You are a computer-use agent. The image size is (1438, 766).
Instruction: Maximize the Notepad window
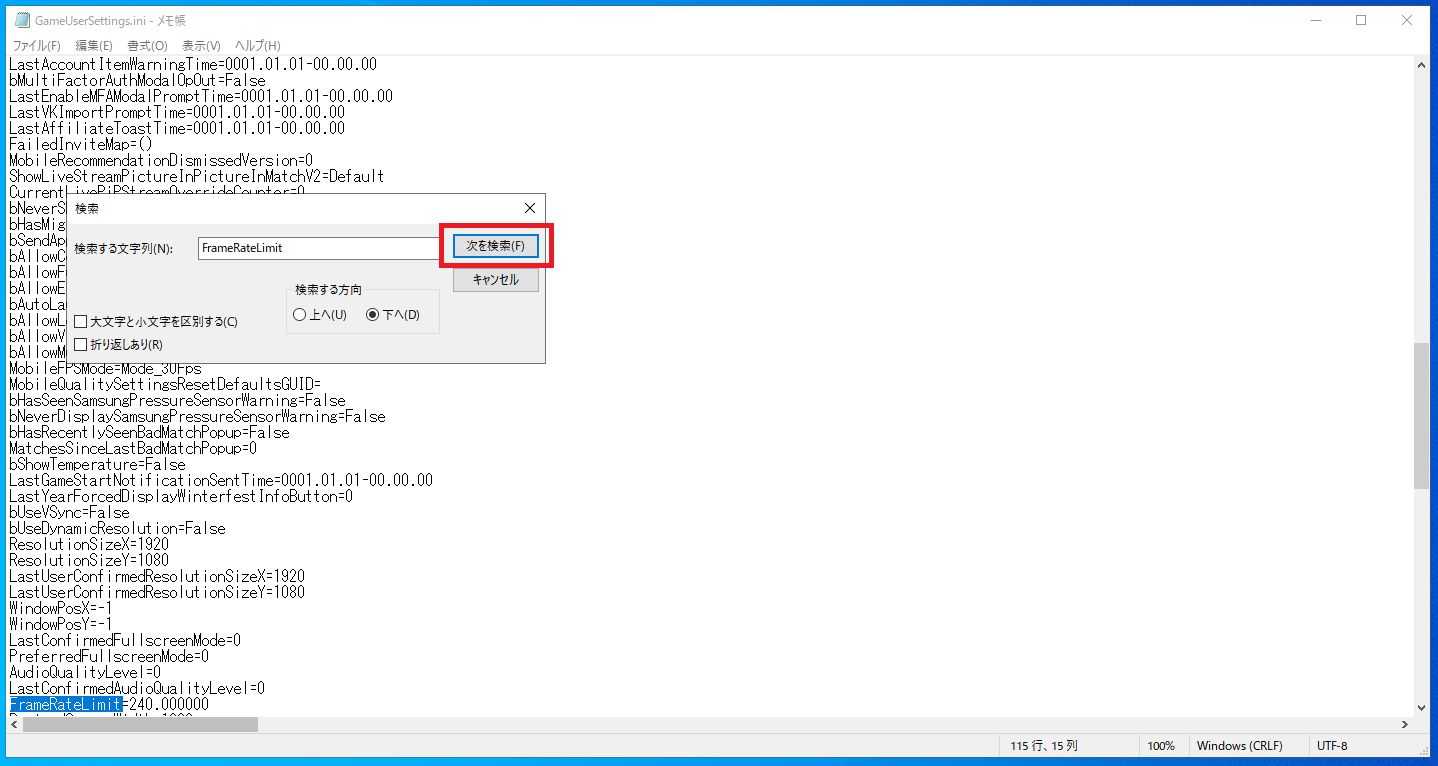coord(1361,20)
